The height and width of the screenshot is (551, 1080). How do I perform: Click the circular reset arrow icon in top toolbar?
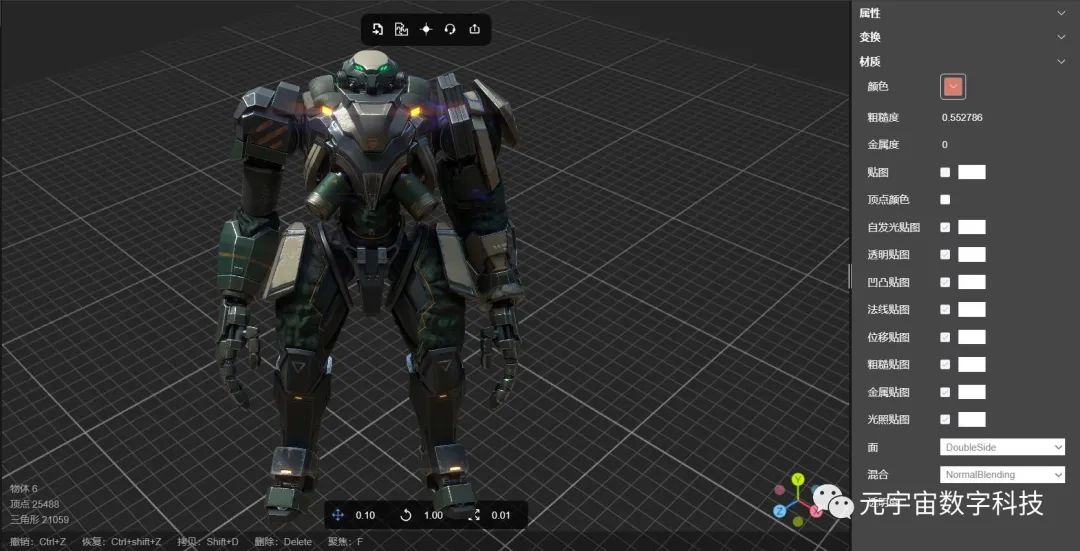tap(450, 29)
